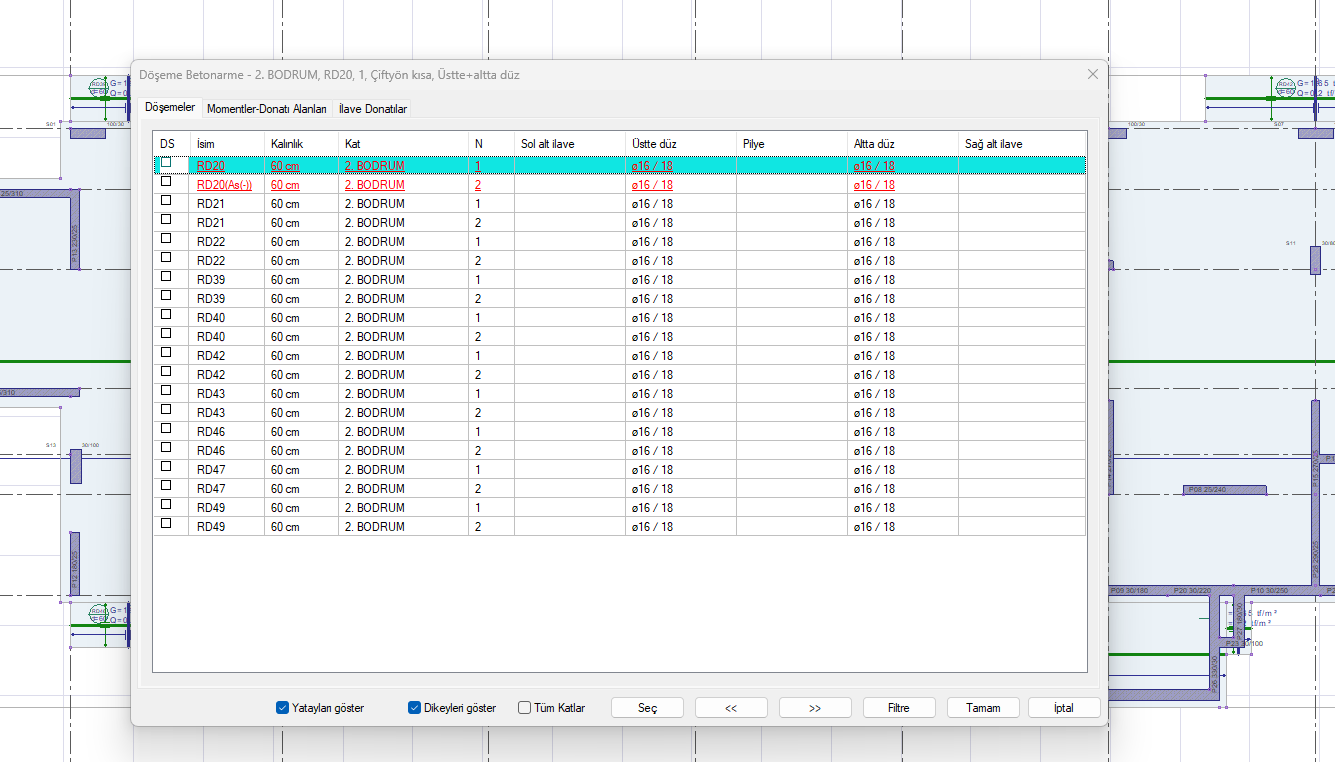
Task: Cancel using the İptal button
Action: [x=1063, y=708]
